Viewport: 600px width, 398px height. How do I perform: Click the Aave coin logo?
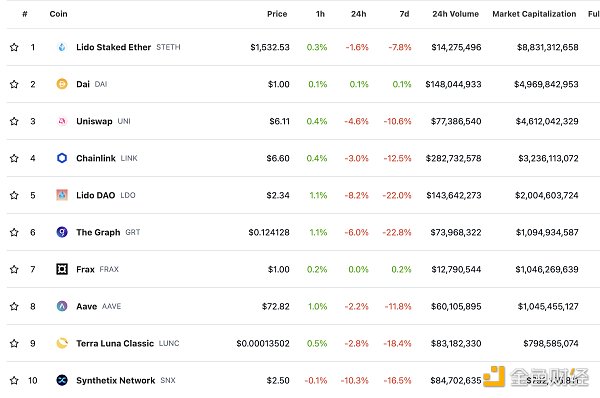click(x=62, y=306)
